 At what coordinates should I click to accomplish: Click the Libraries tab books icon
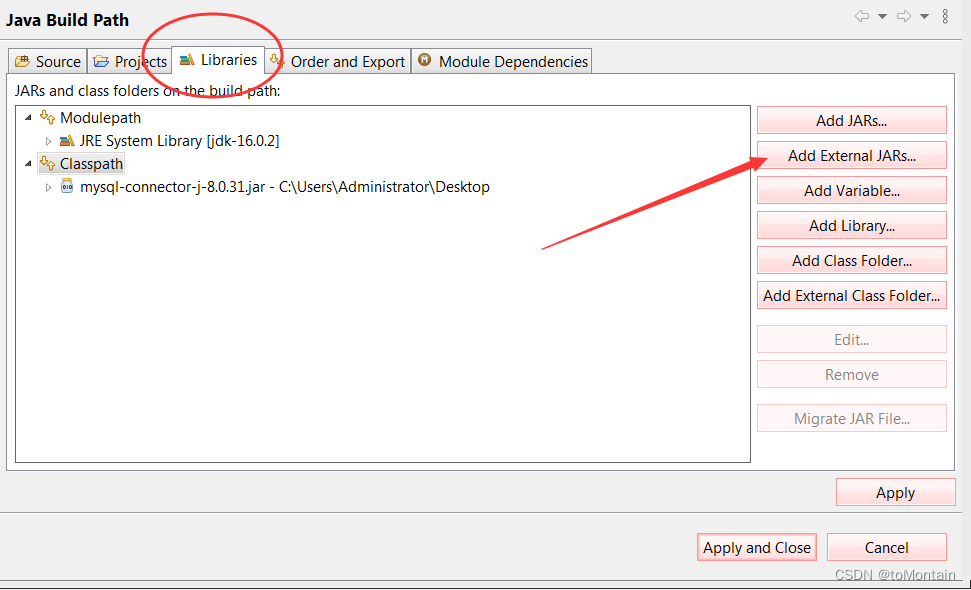186,60
